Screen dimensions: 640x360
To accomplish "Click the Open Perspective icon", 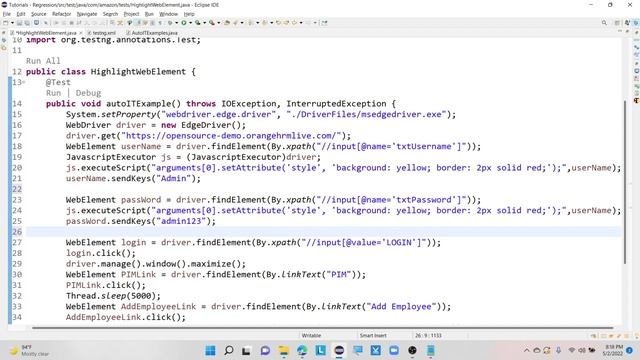I will (617, 23).
